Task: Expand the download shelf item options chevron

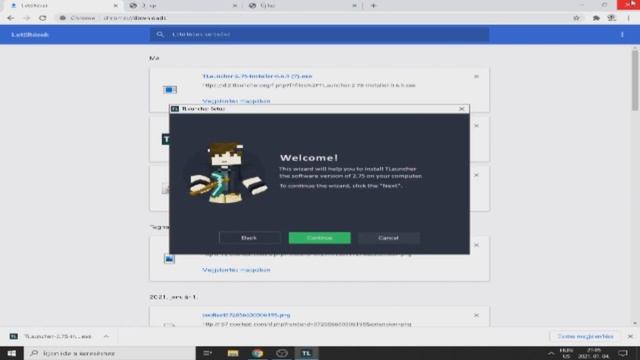Action: 106,336
